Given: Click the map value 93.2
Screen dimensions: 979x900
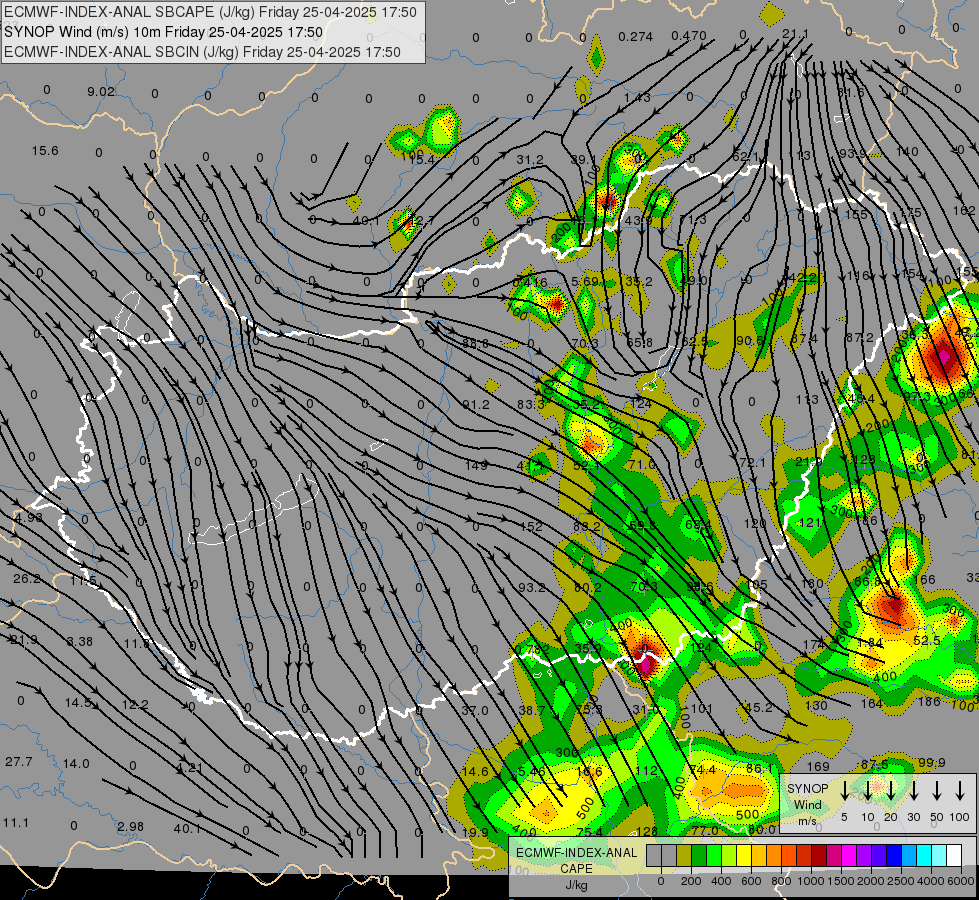Looking at the screenshot, I should click(532, 588).
